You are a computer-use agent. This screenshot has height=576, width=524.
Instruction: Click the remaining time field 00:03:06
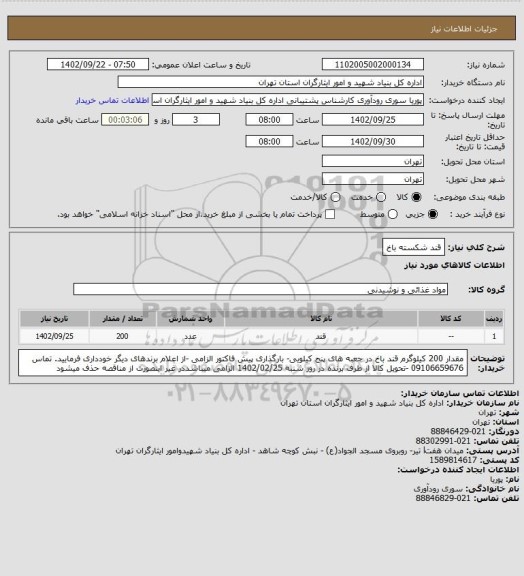125,120
